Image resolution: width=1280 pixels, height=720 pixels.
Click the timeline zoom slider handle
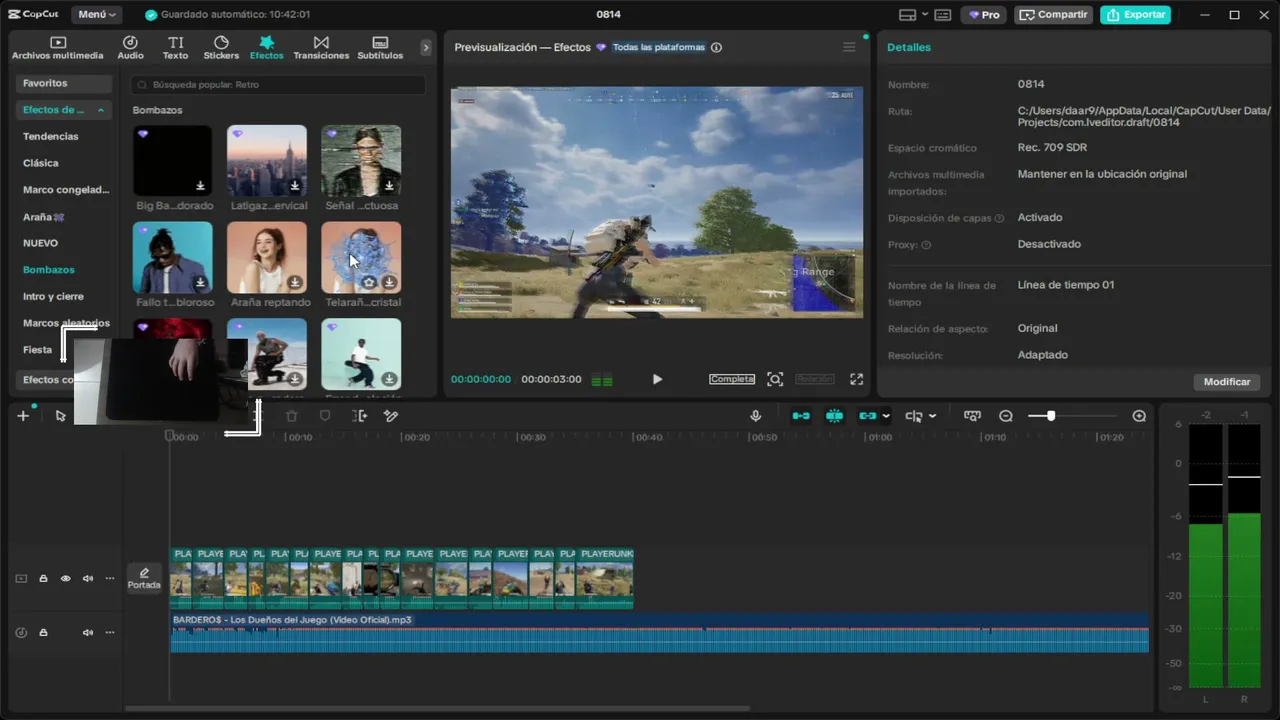coord(1050,416)
